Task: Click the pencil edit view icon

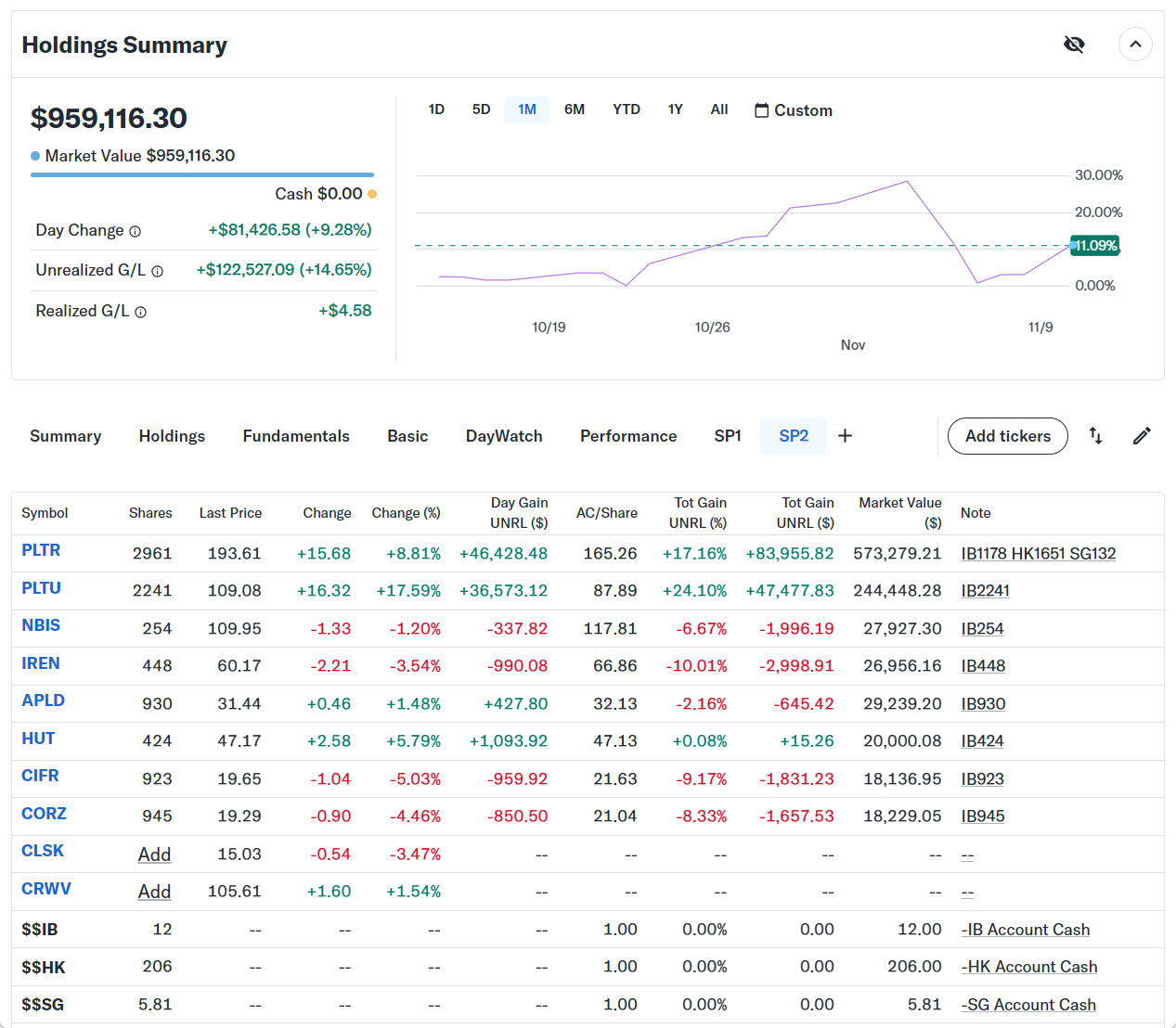Action: click(1142, 436)
